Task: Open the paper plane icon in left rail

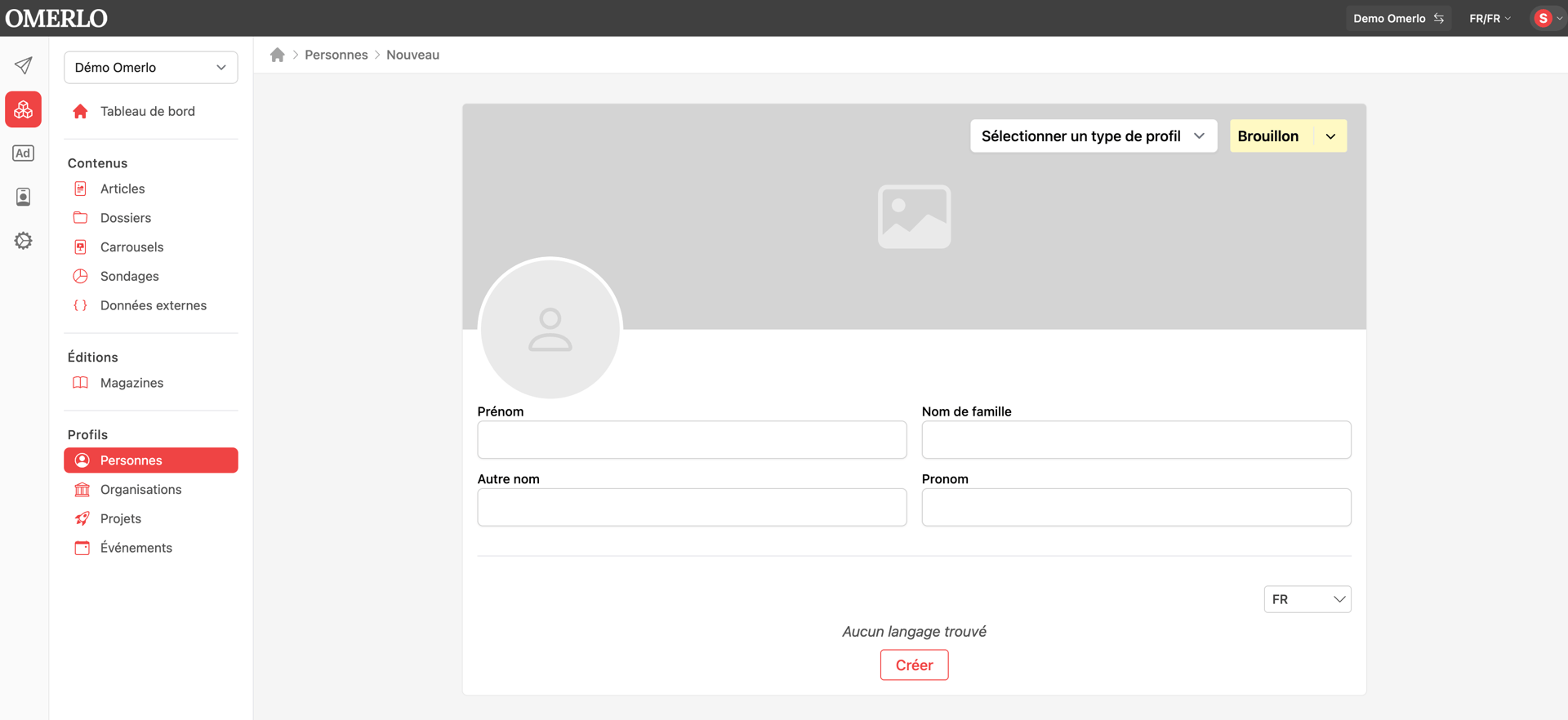Action: [24, 65]
